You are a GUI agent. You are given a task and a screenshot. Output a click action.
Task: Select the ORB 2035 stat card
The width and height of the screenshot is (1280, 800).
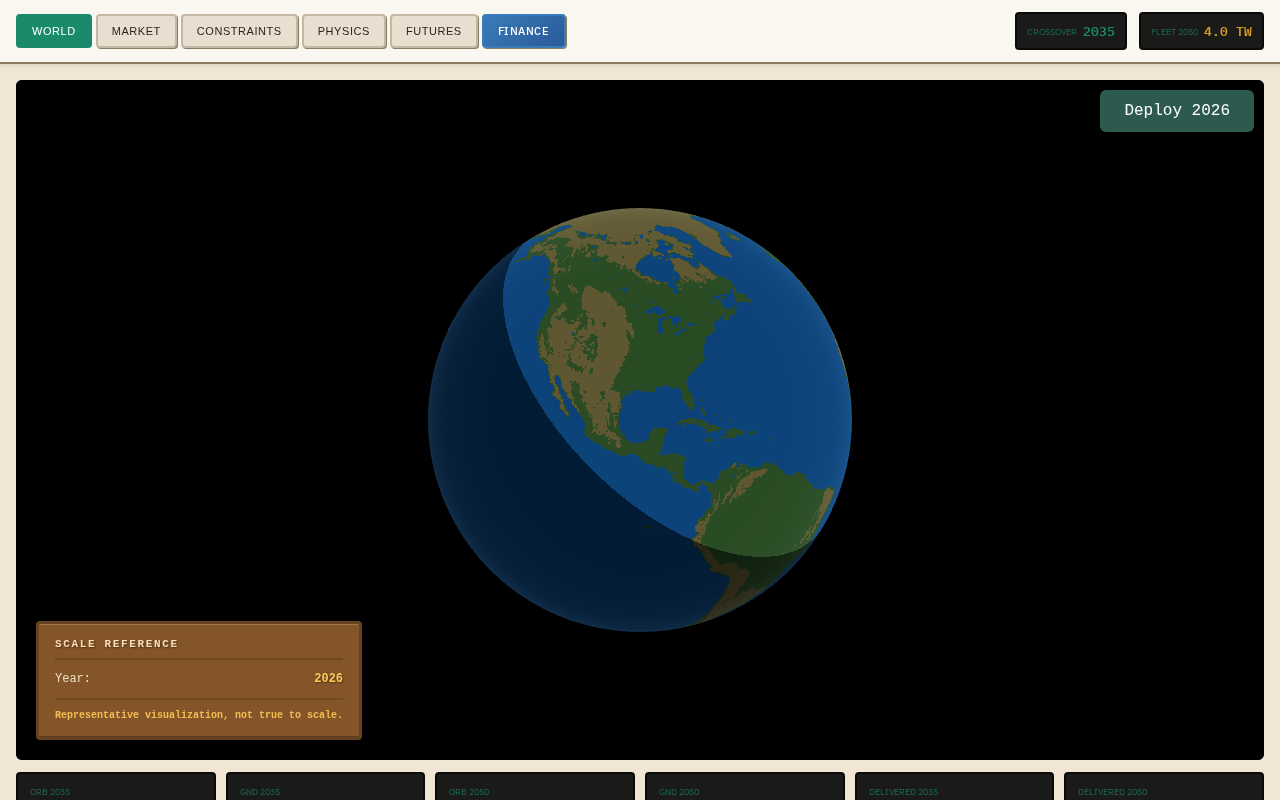(116, 786)
